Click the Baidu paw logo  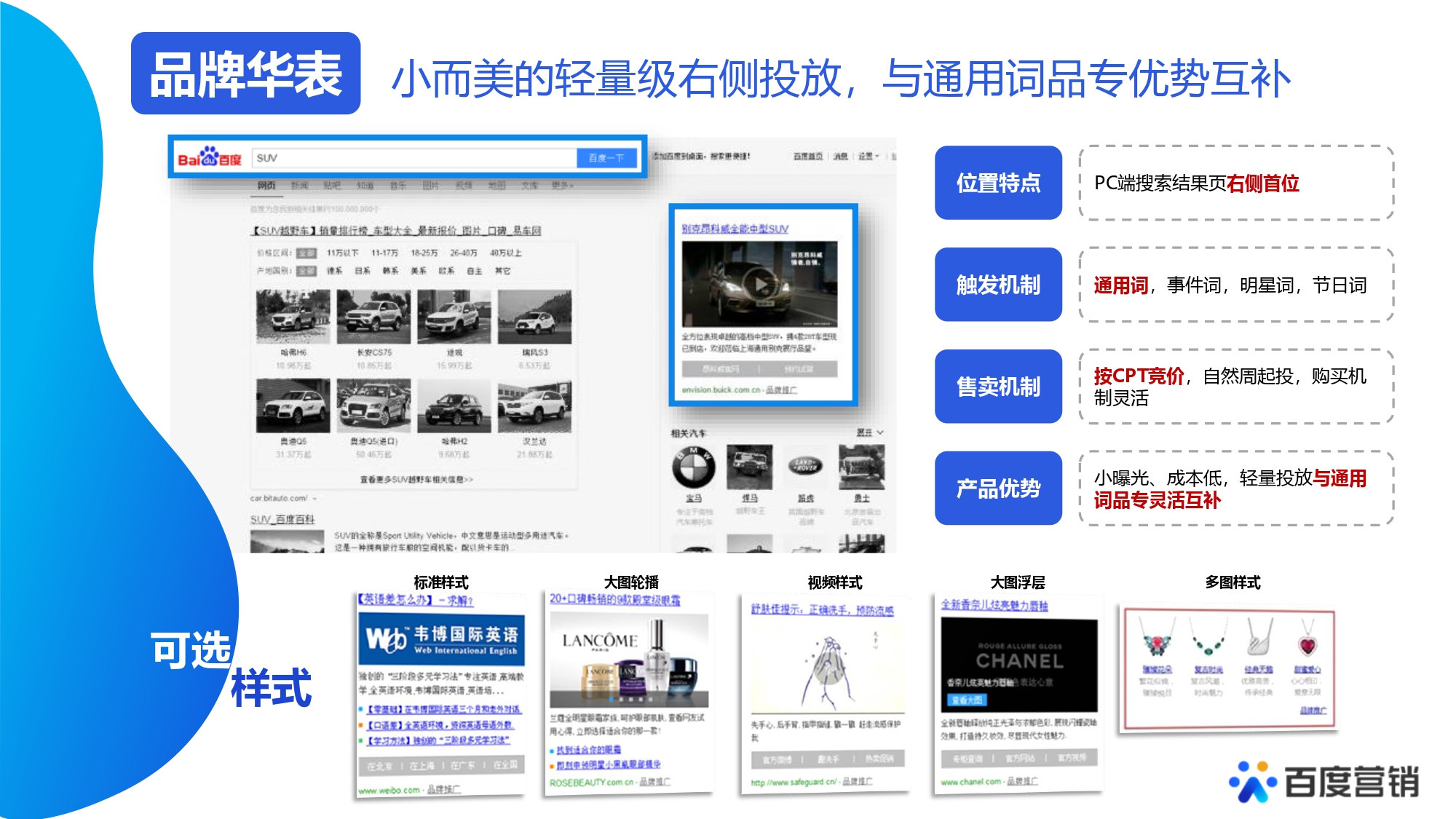tap(209, 157)
